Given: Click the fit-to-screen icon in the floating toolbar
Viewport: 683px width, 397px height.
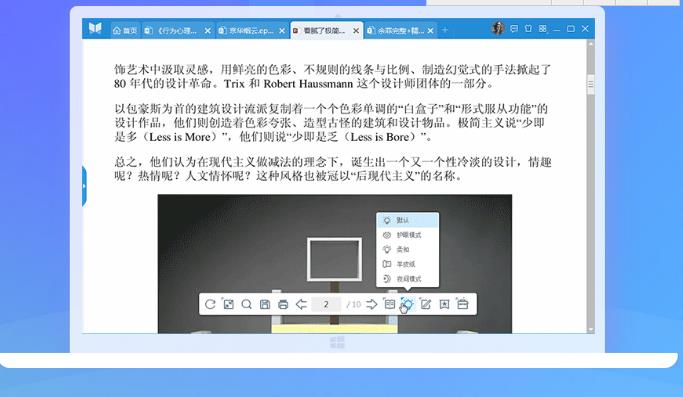Looking at the screenshot, I should tap(228, 304).
